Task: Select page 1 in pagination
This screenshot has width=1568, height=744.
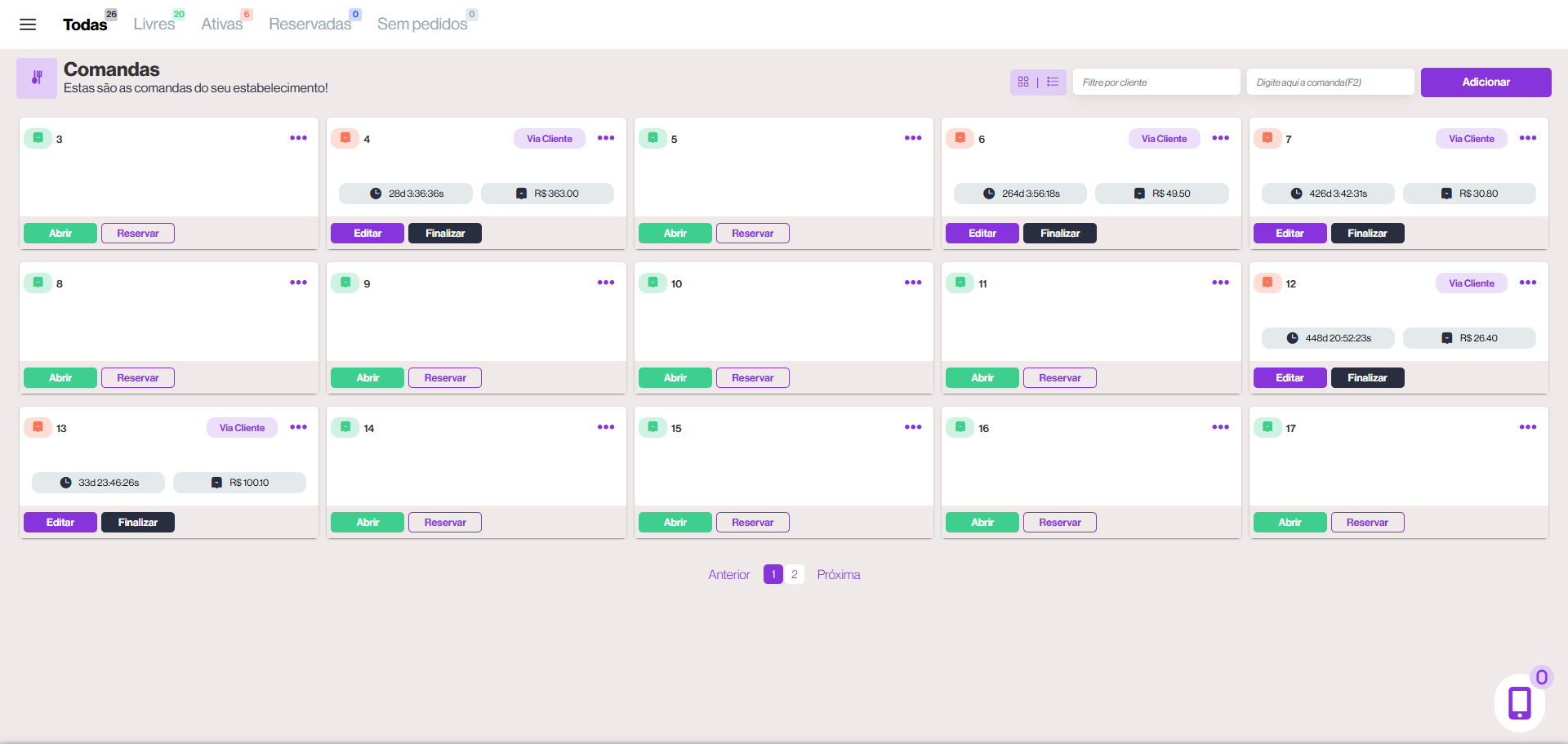Action: [773, 574]
